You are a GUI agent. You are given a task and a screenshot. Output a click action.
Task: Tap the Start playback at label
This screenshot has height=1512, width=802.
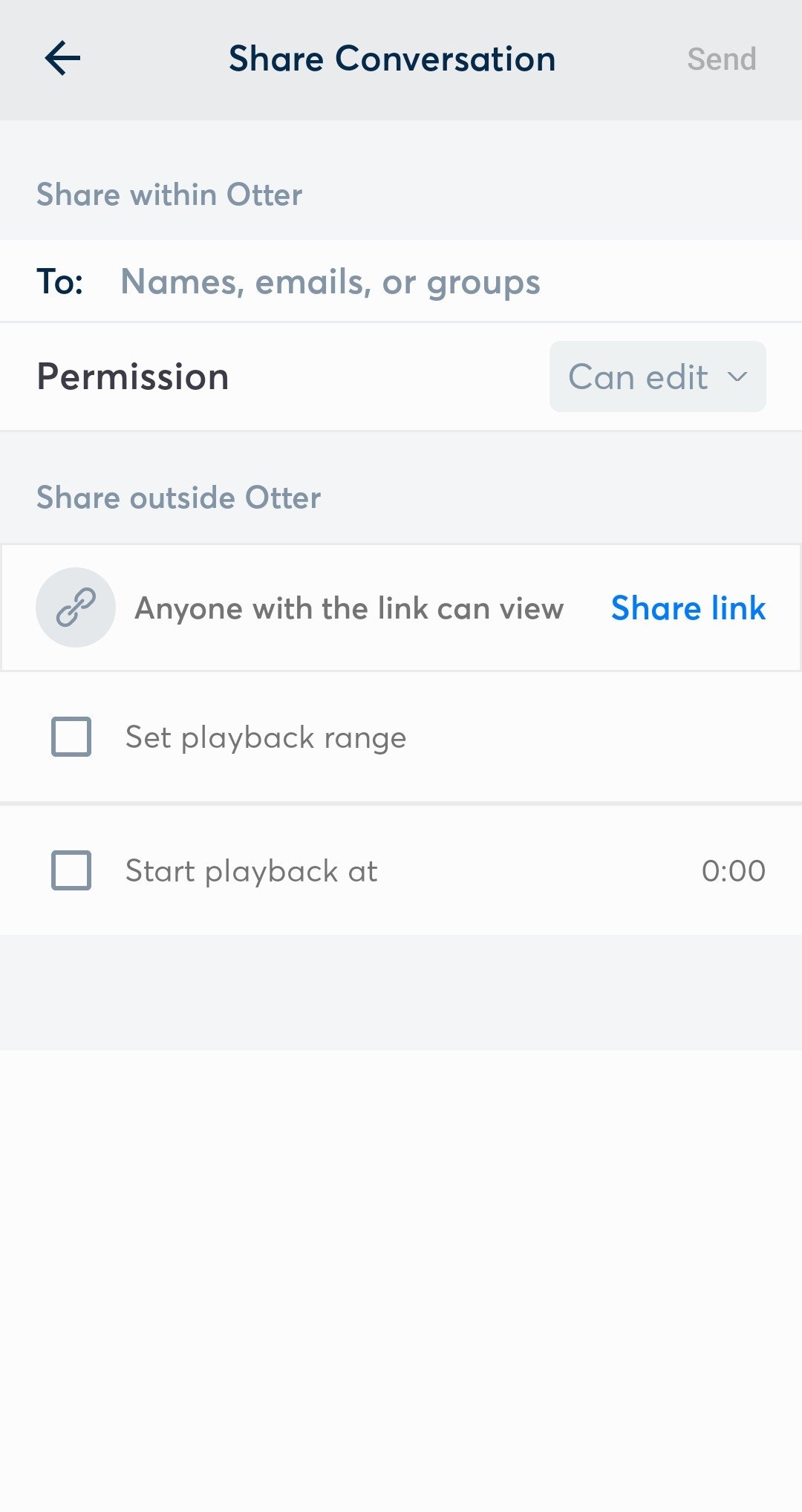[x=251, y=871]
